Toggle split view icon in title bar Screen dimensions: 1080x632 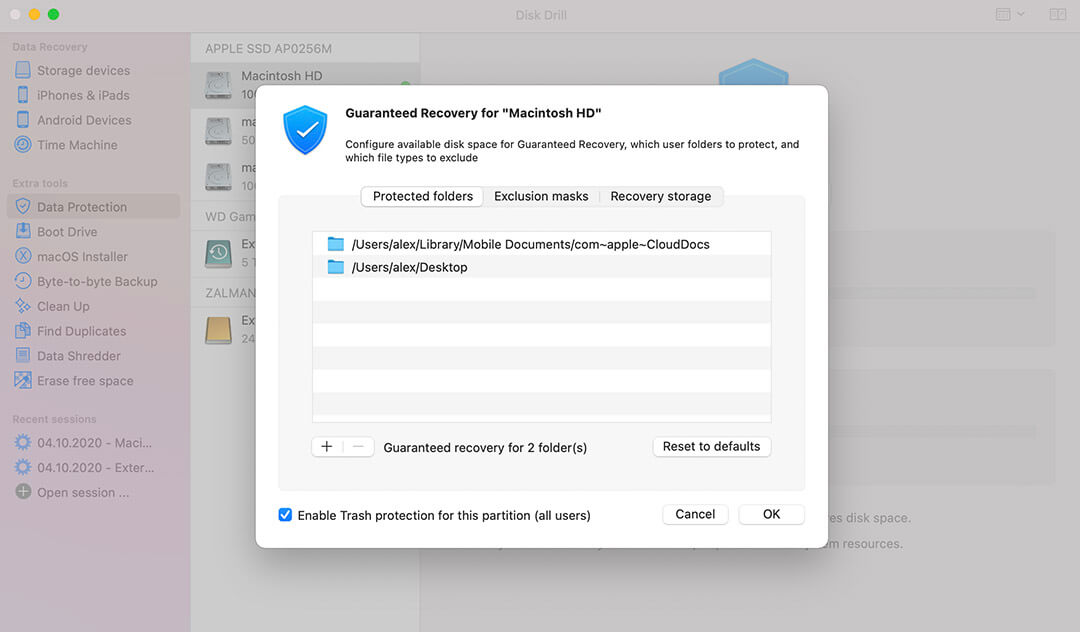point(1057,14)
